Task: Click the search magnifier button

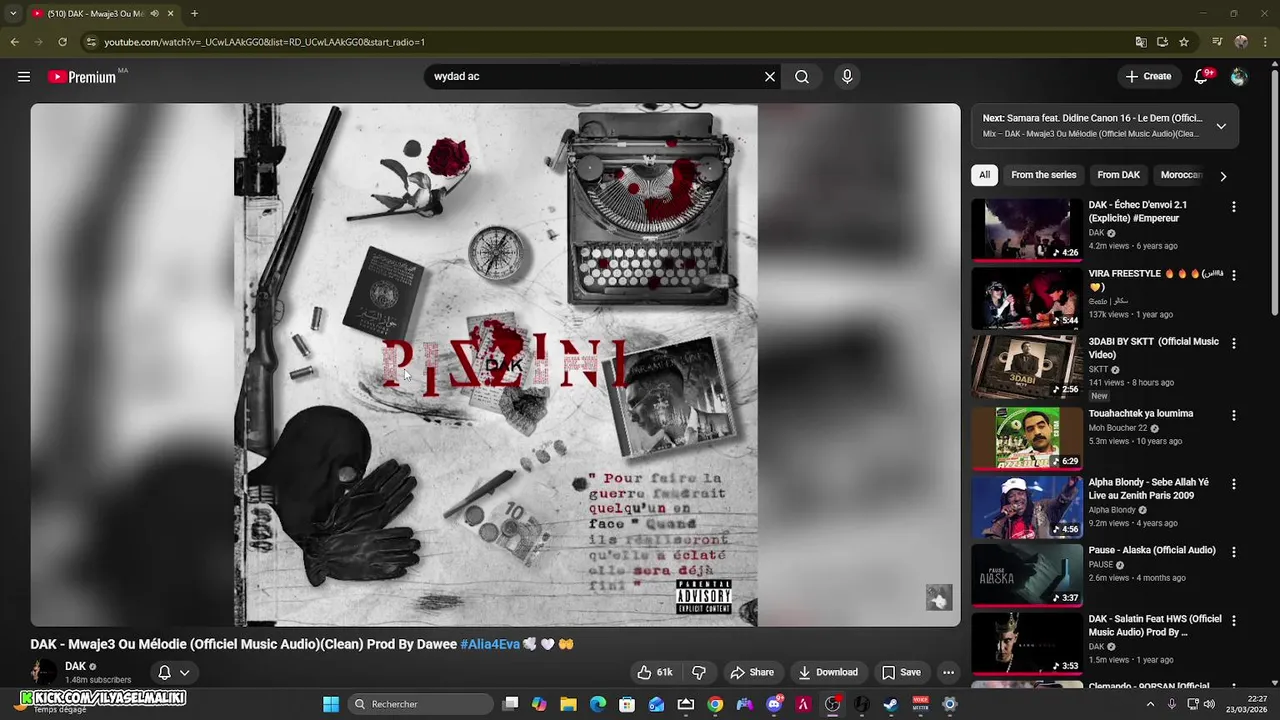Action: click(x=802, y=77)
